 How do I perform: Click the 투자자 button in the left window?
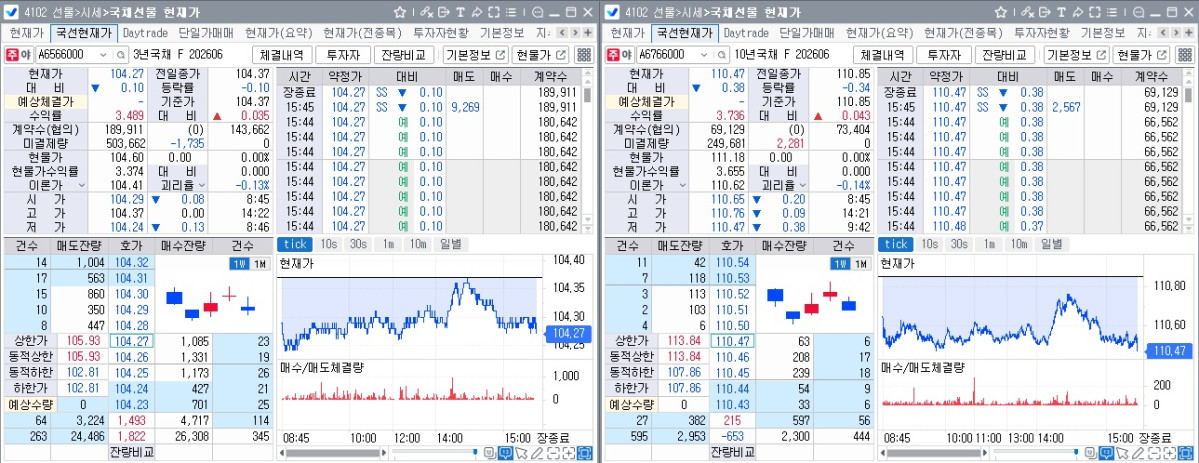pyautogui.click(x=343, y=55)
